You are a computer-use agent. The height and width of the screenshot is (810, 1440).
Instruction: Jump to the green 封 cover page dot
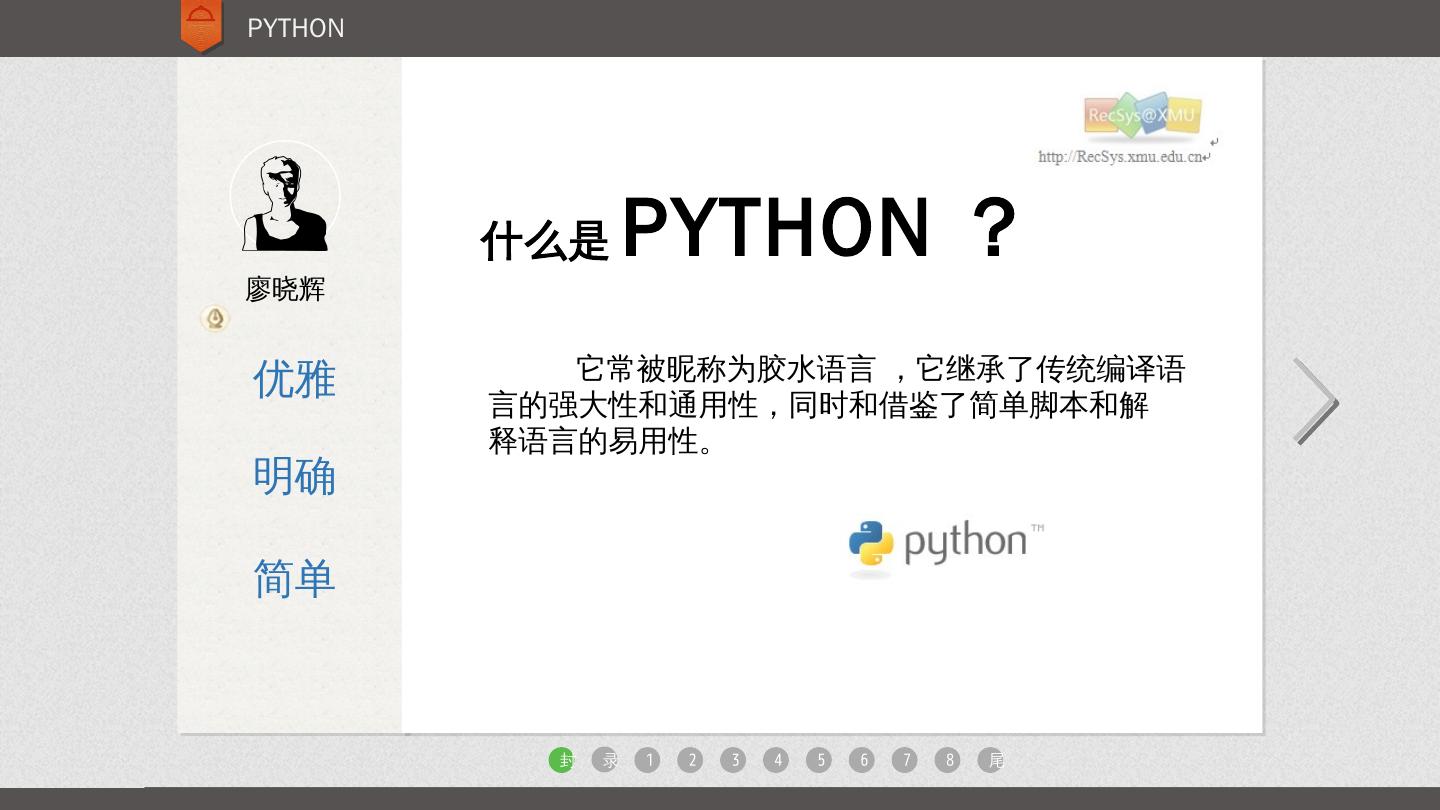pos(562,760)
